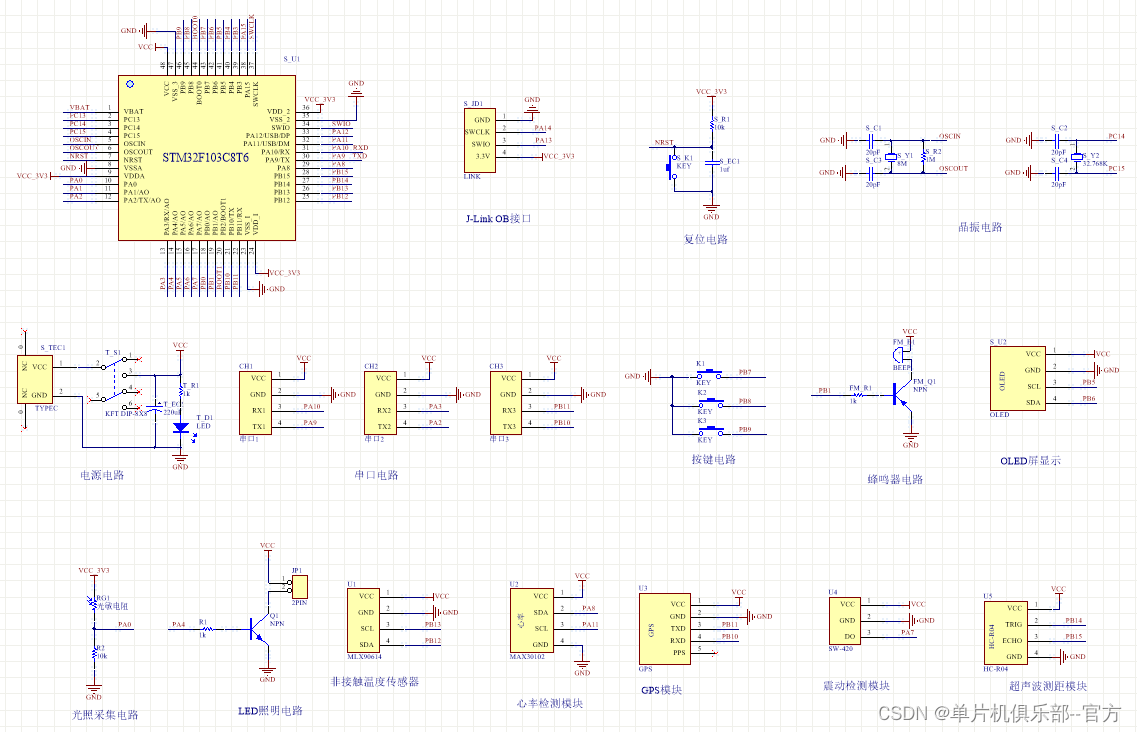This screenshot has height=732, width=1137.
Task: Select the FM_Q1 NPN transistor symbol
Action: (x=901, y=395)
